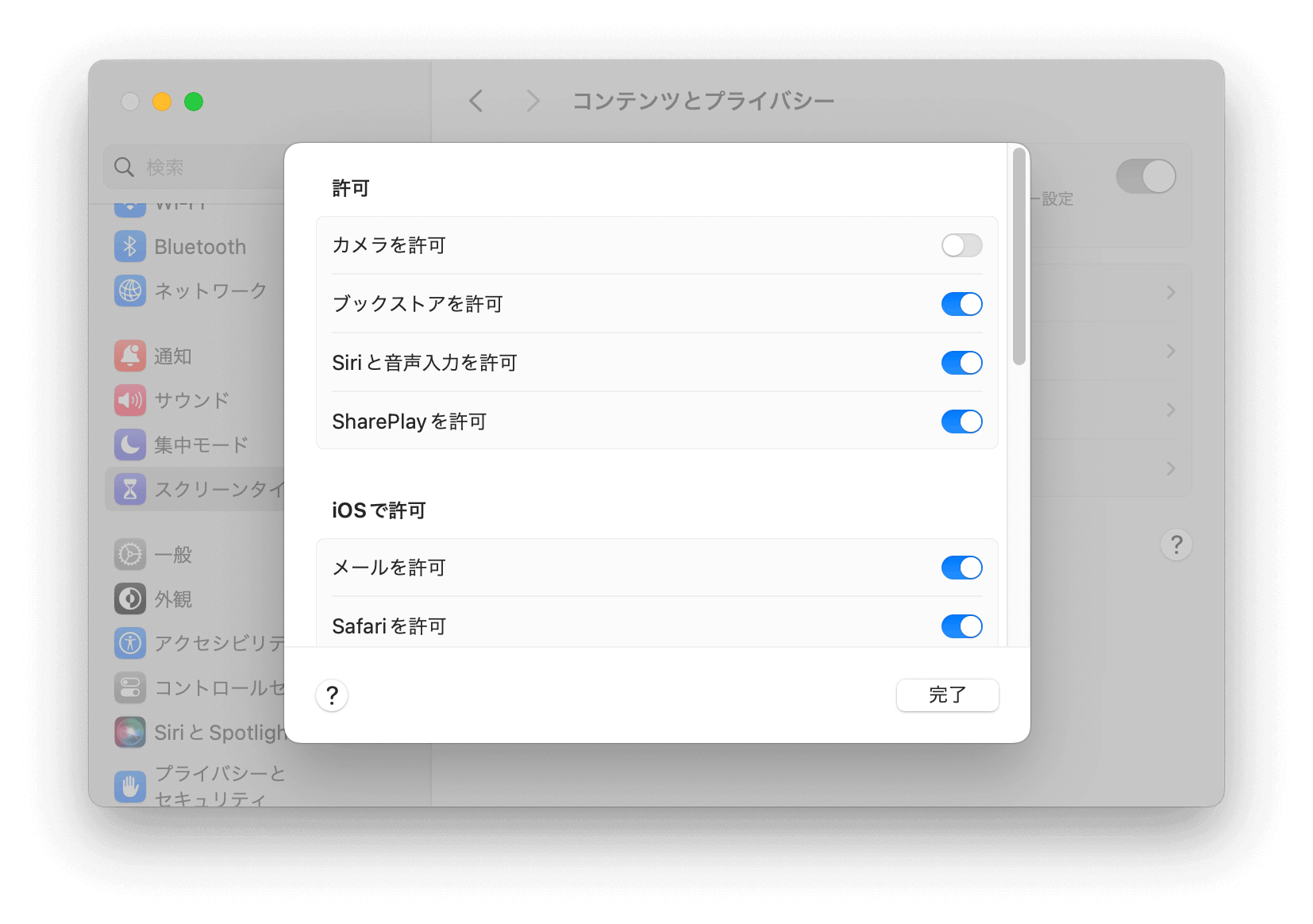The height and width of the screenshot is (924, 1313).
Task: Select サウンド sidebar entry
Action: tap(191, 400)
